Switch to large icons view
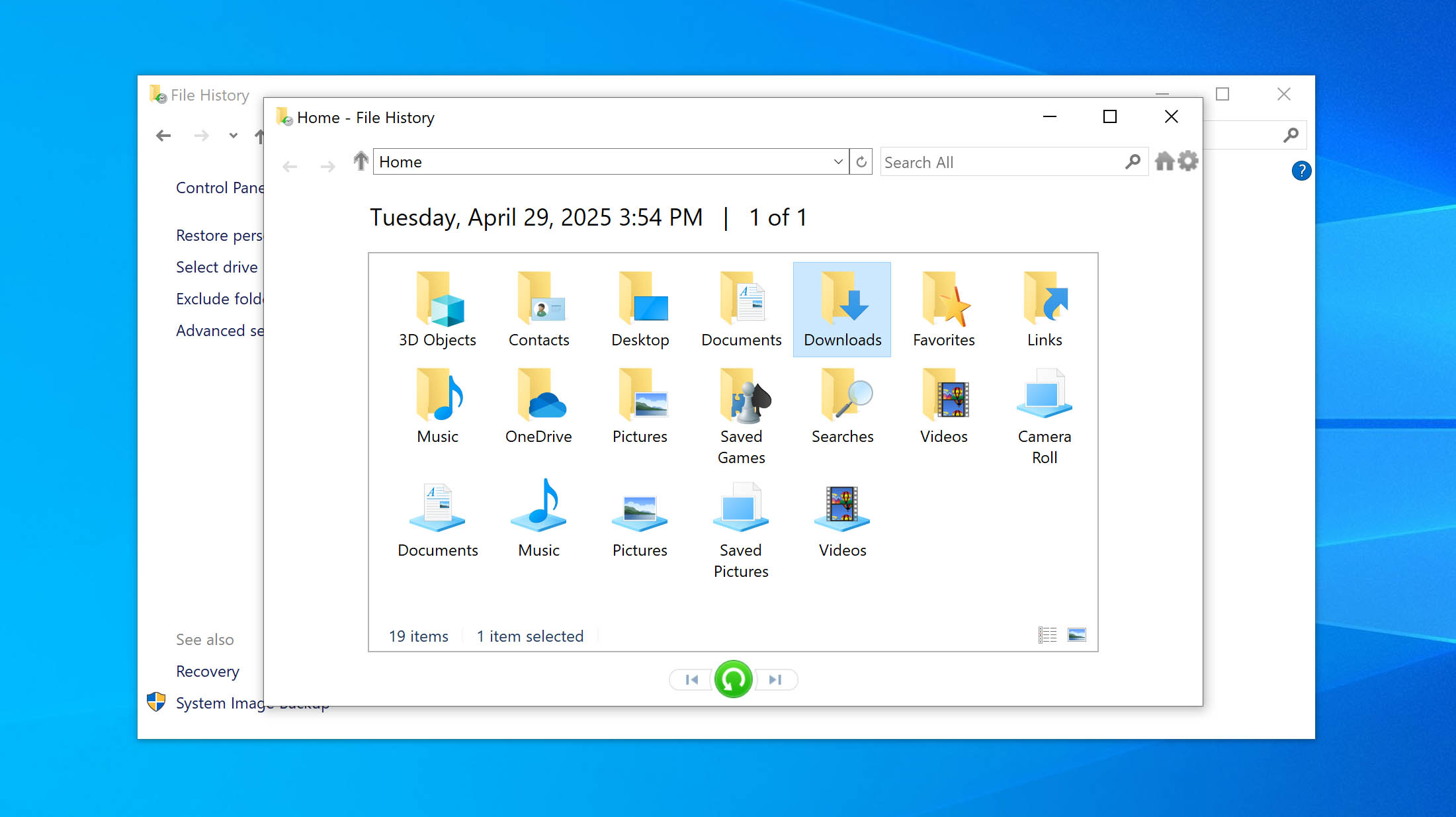Image resolution: width=1456 pixels, height=817 pixels. (1076, 635)
